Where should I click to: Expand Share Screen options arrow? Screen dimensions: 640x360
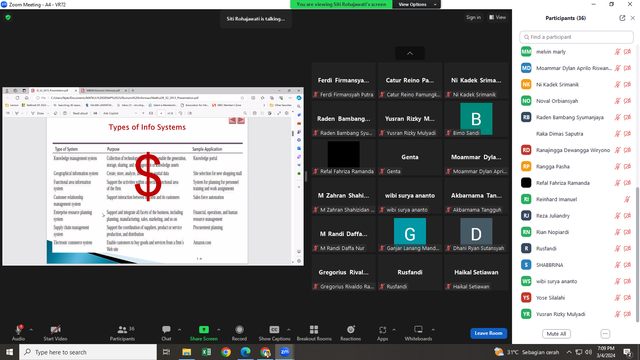point(219,329)
